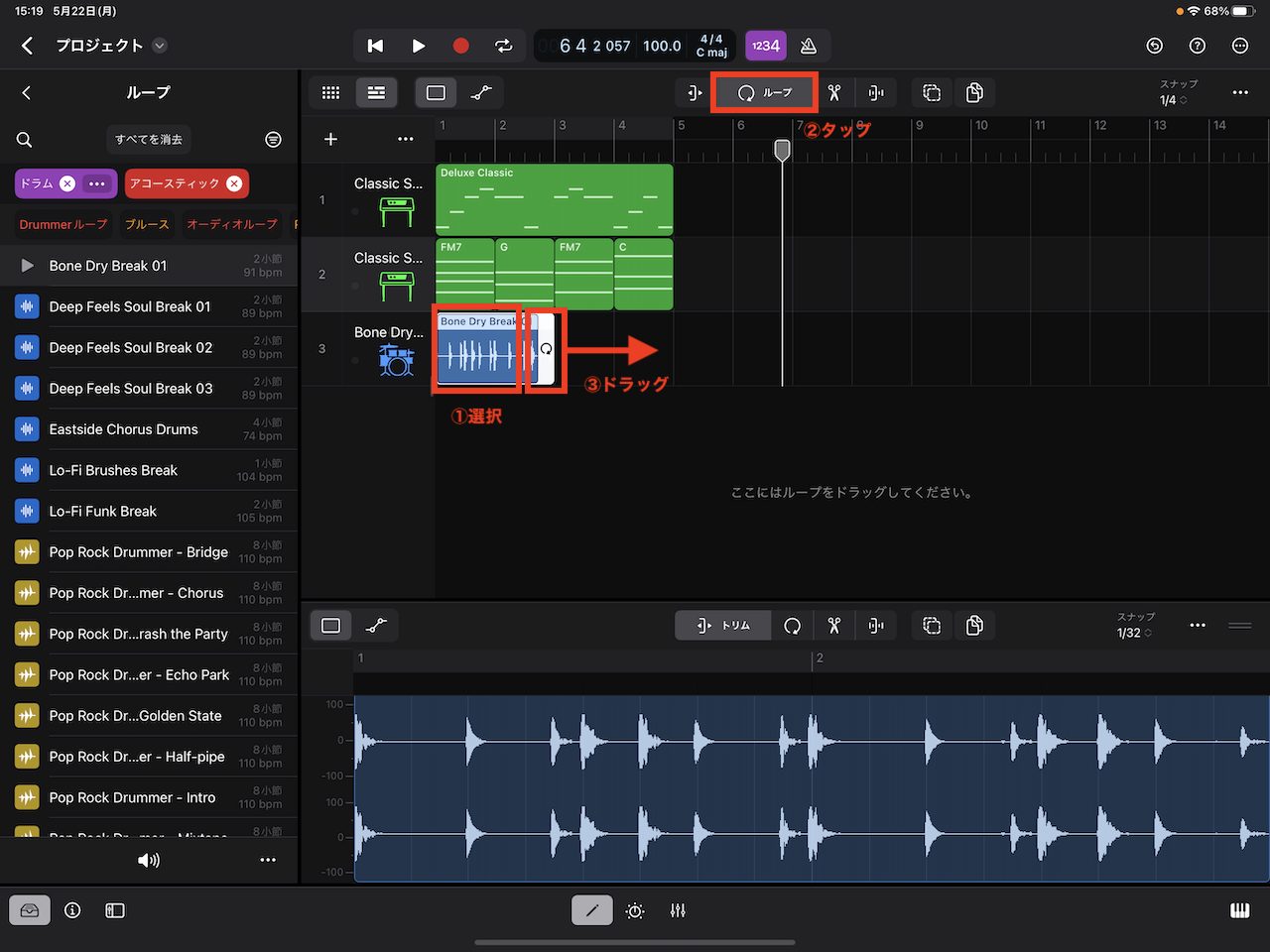Open the piano keyboard icon at bottom right
This screenshot has height=952, width=1270.
coord(1240,910)
